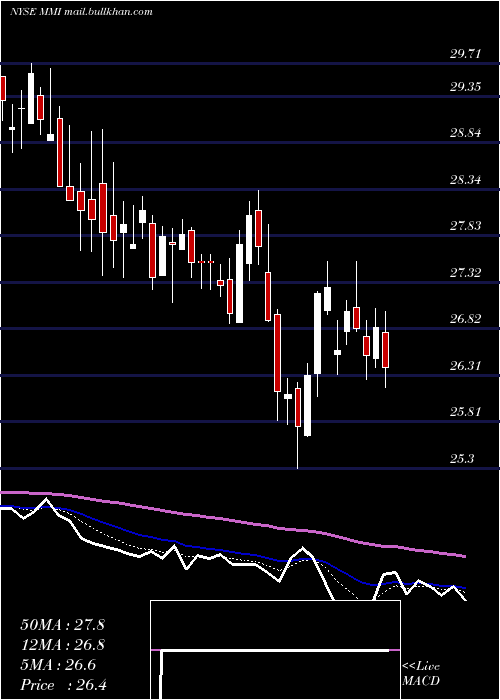Click the 26.31 price level label
This screenshot has width=500, height=700.
[x=466, y=366]
